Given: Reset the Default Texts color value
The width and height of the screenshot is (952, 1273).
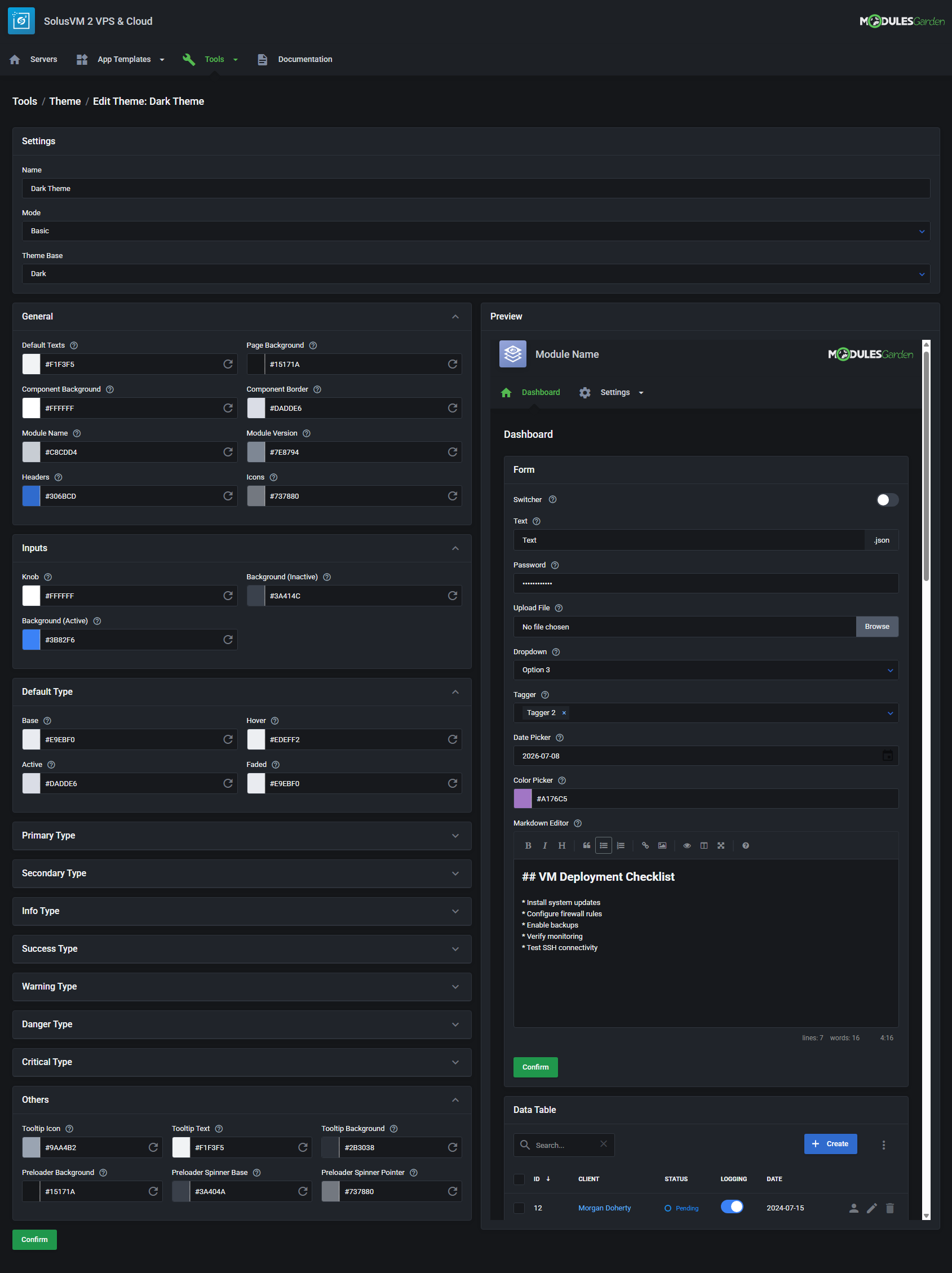Looking at the screenshot, I should click(x=228, y=364).
